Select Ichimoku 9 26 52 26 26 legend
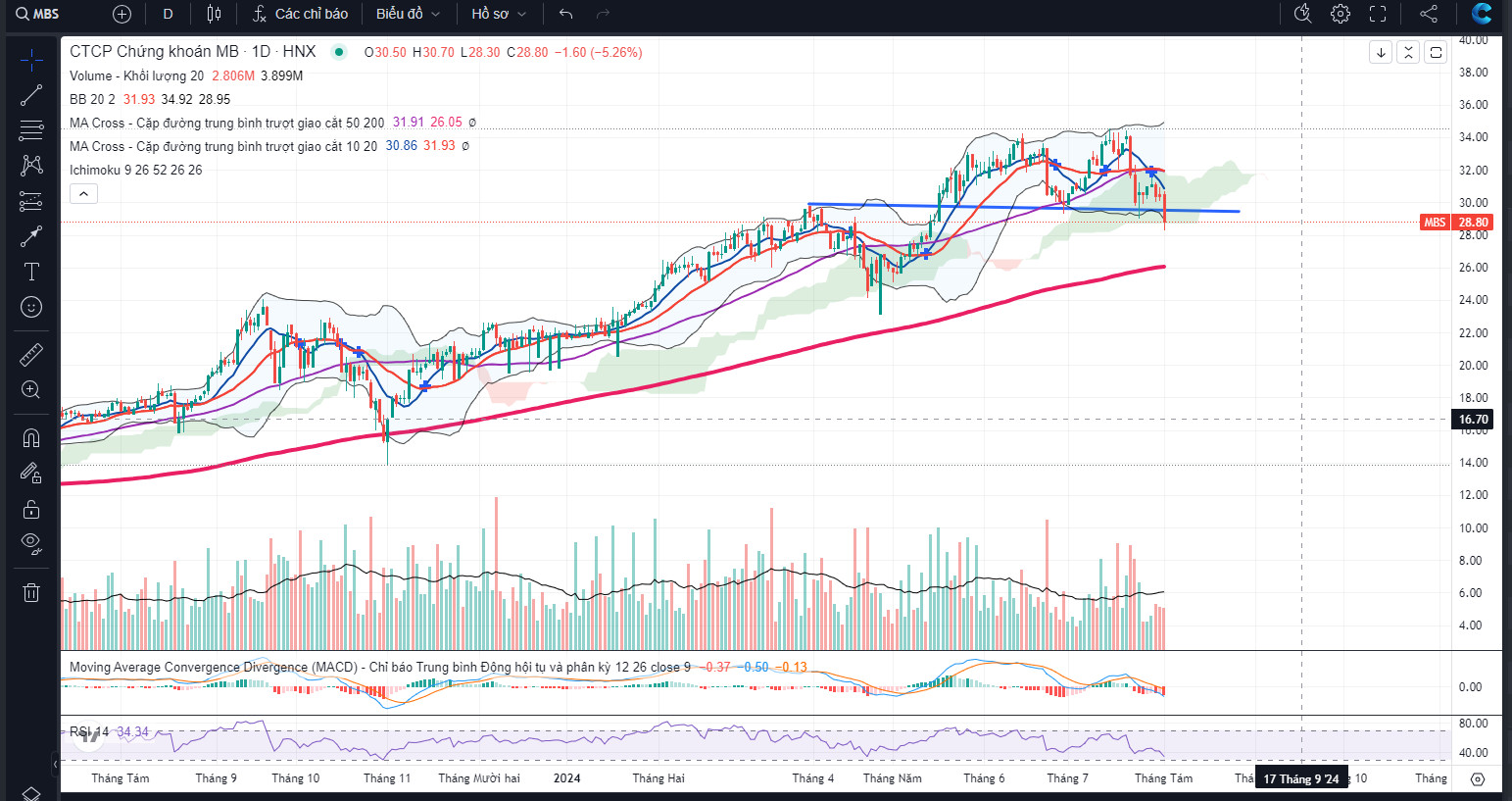This screenshot has width=1512, height=801. (x=135, y=170)
